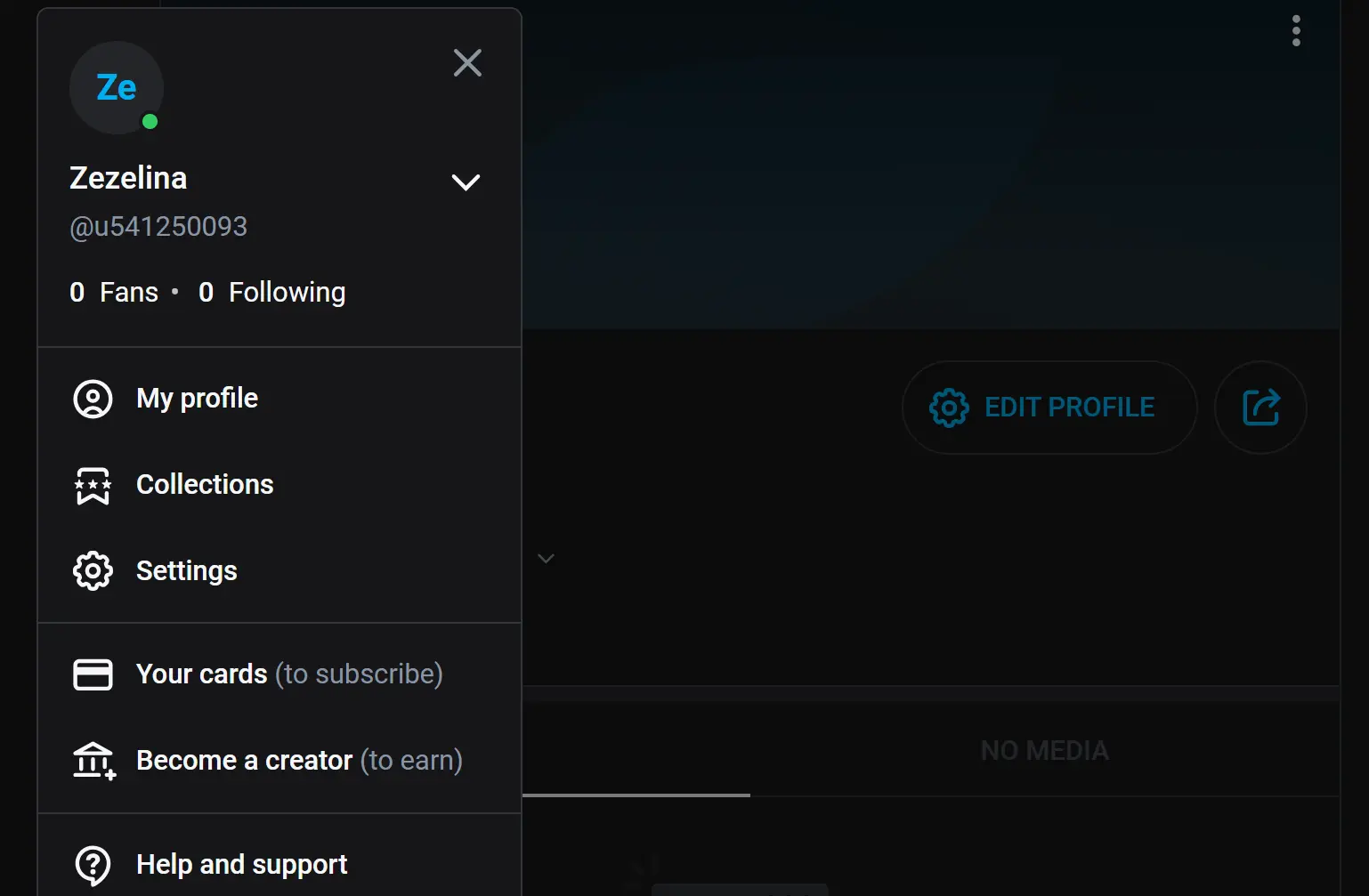
Task: Click the Ze avatar thumbnail
Action: pyautogui.click(x=117, y=88)
